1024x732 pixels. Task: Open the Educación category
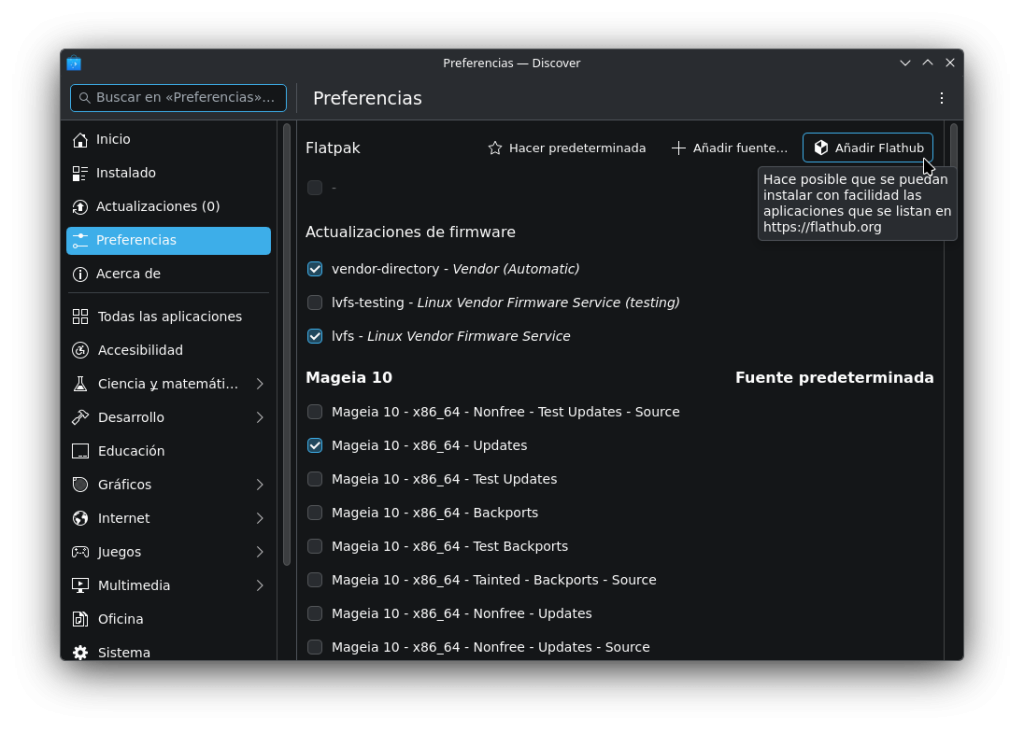coord(168,451)
